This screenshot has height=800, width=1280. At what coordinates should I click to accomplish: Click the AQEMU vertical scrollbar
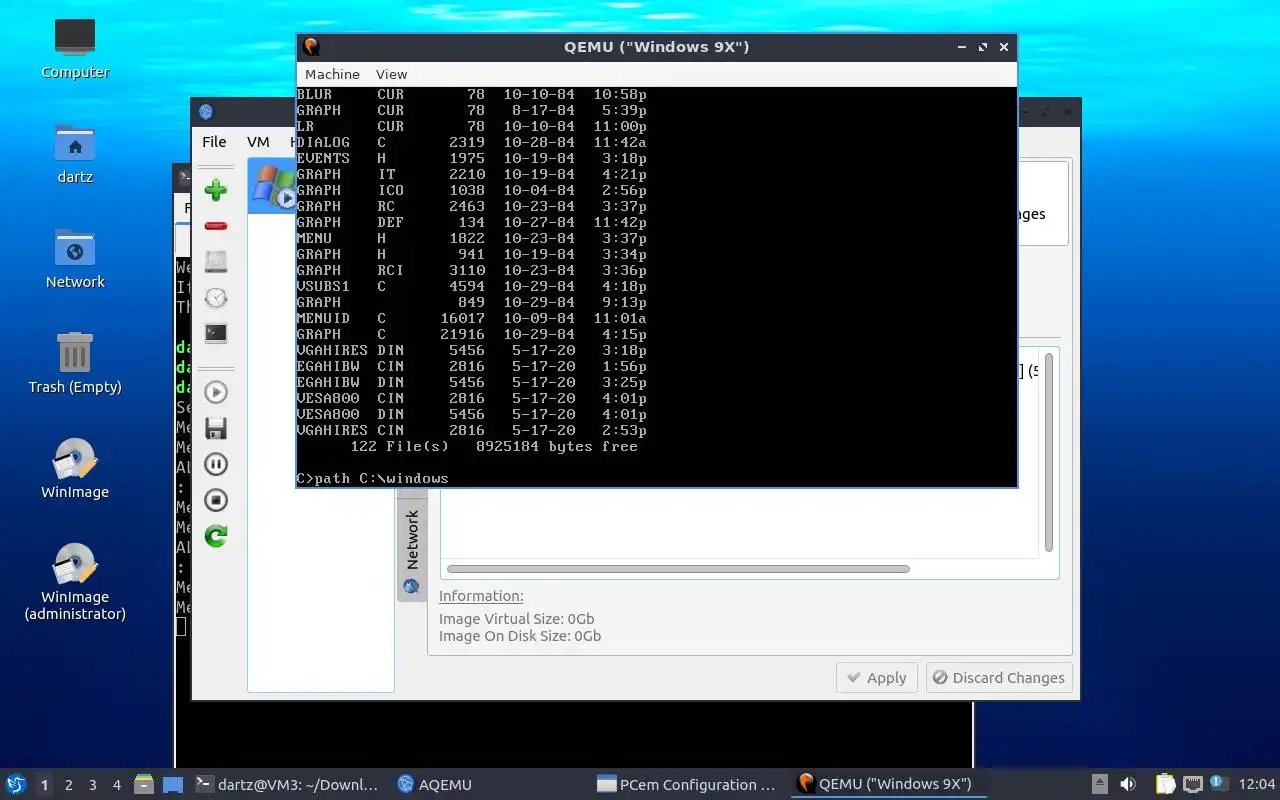tap(1048, 452)
